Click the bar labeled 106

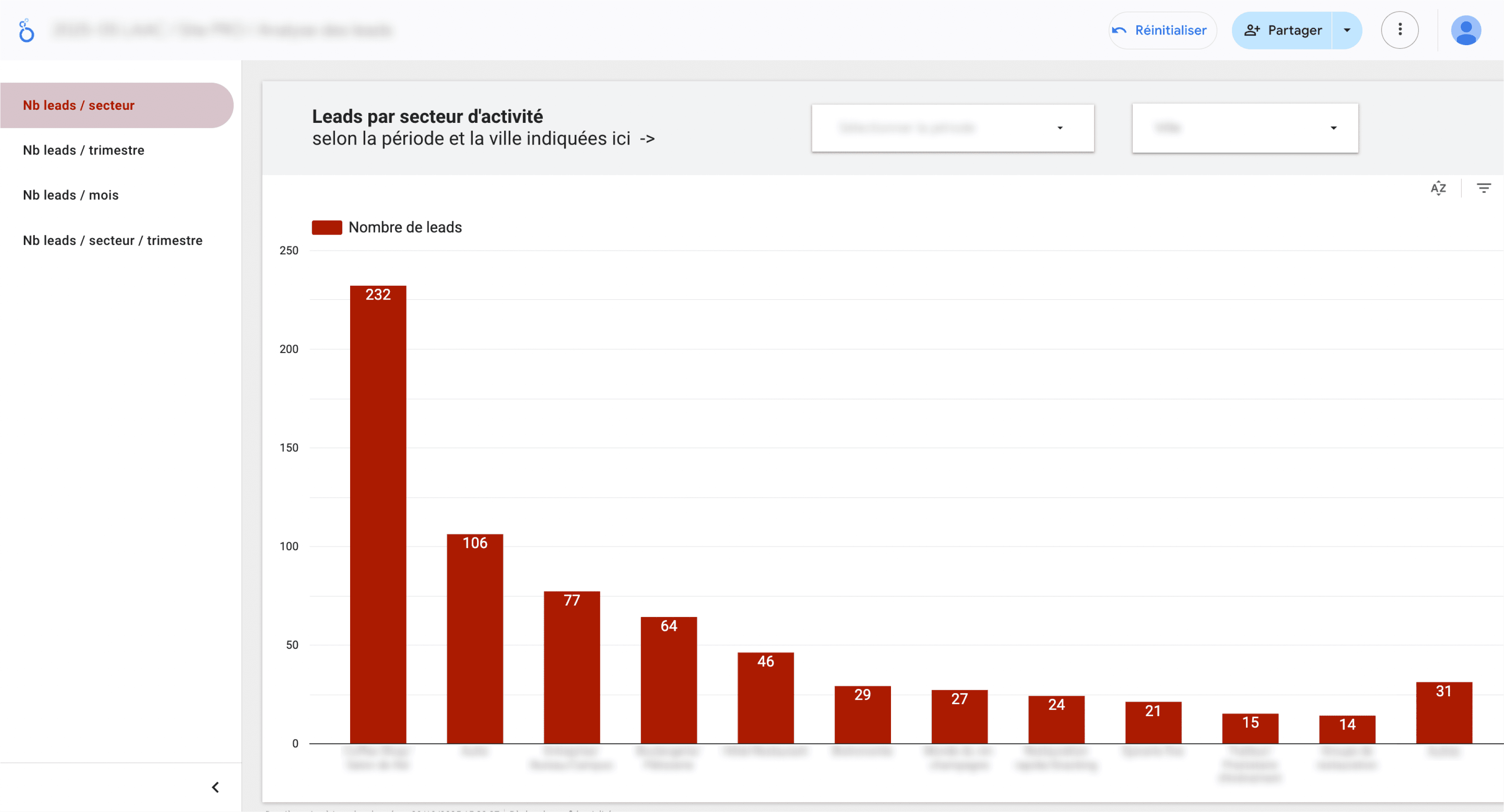pyautogui.click(x=475, y=638)
